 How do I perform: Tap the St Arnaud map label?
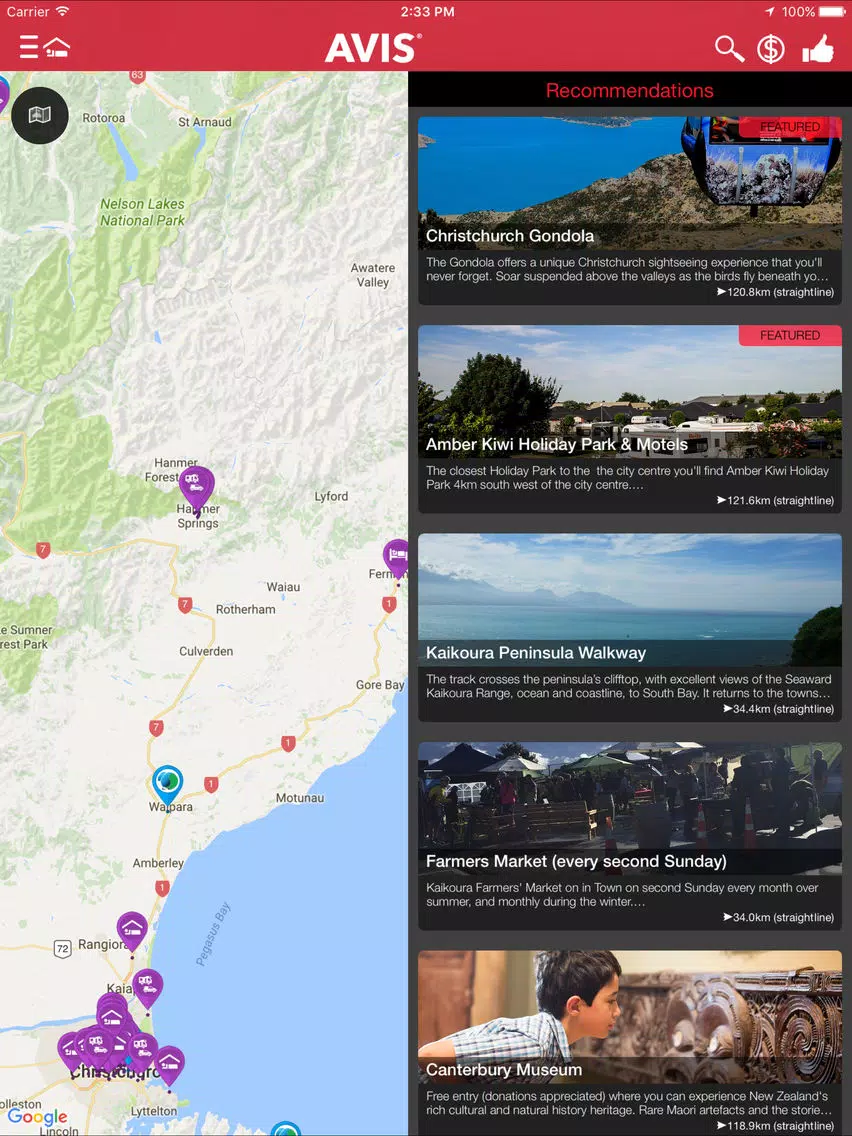pos(205,122)
